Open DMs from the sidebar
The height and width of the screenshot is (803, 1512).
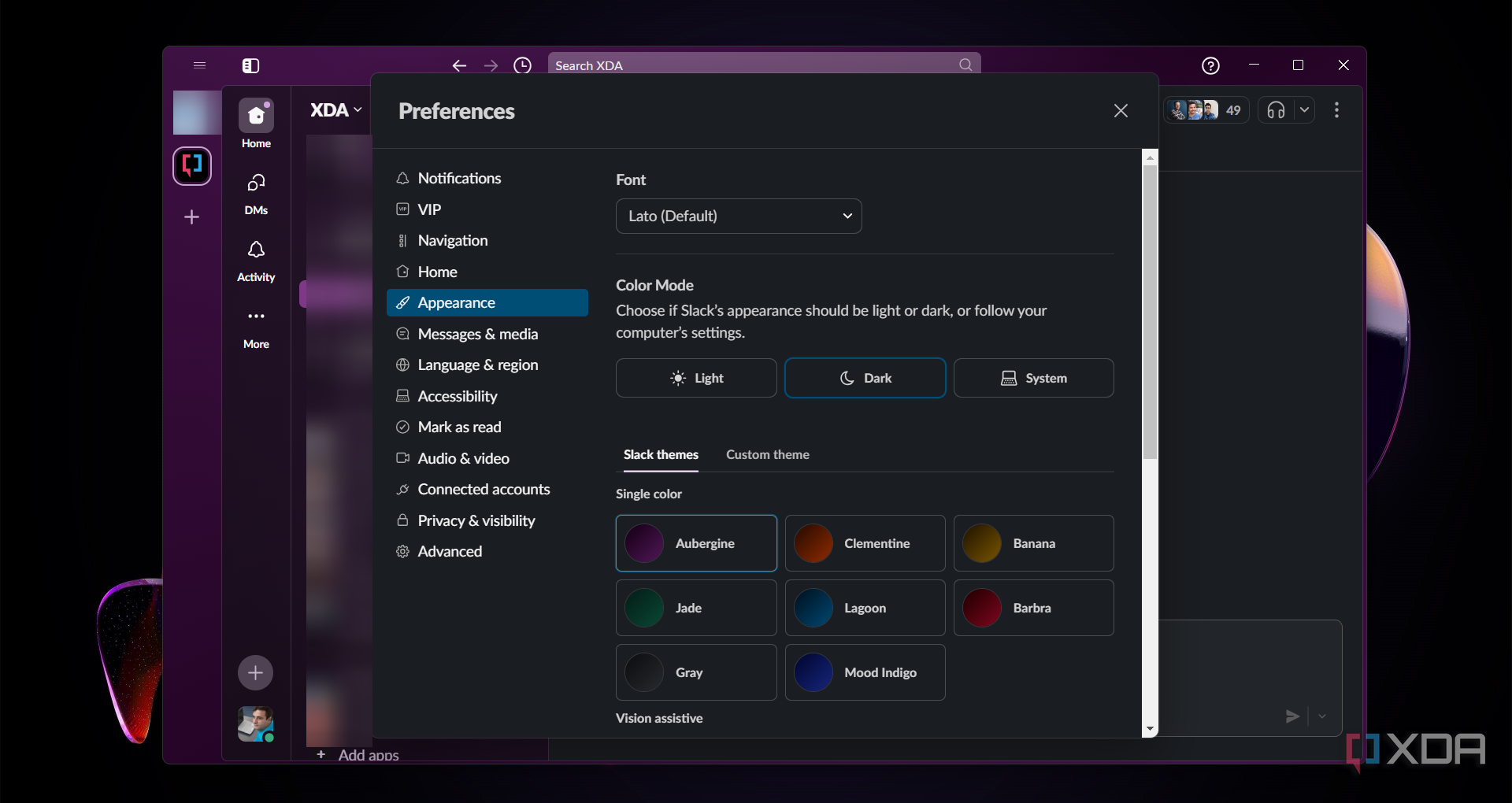tap(256, 194)
